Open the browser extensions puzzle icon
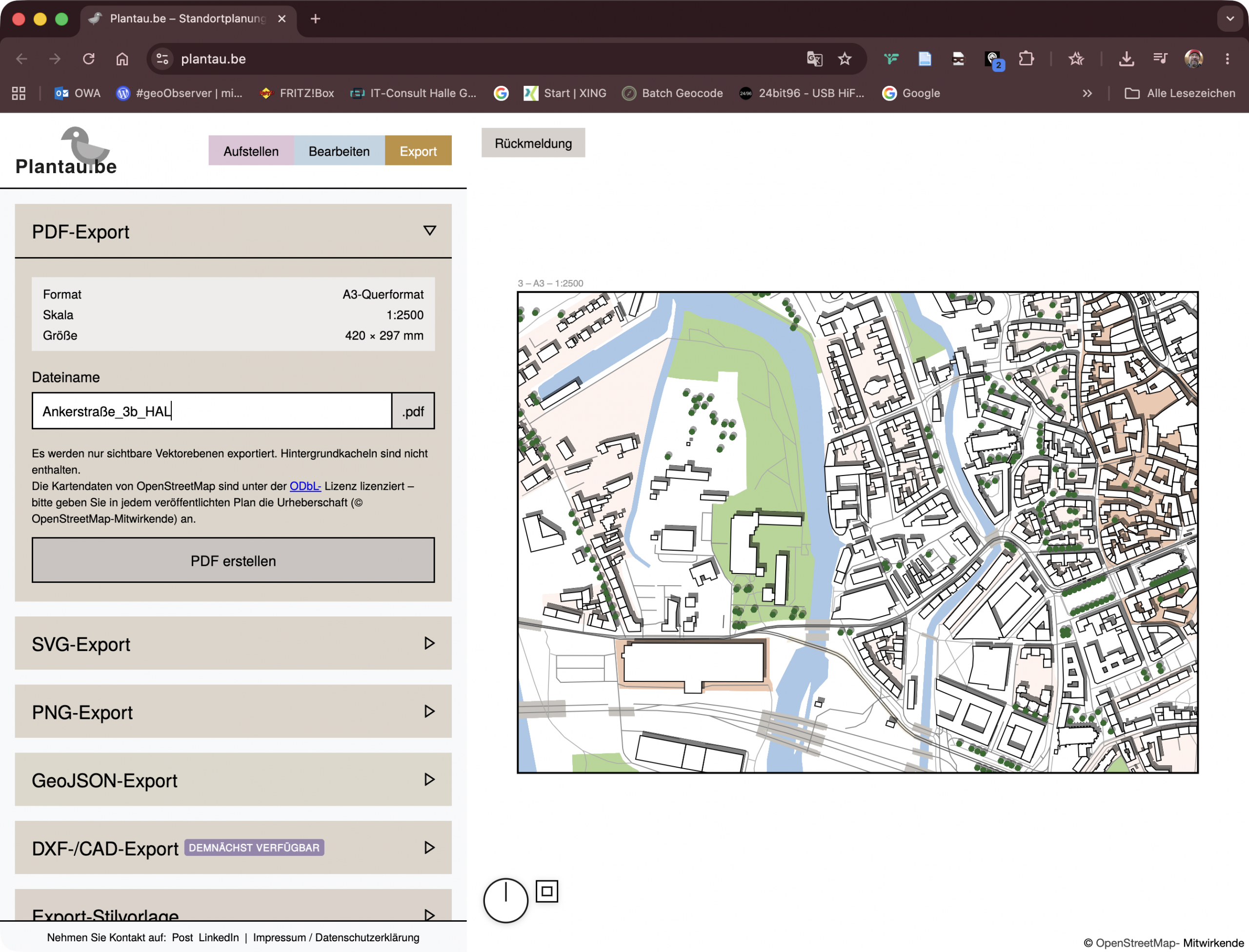Screen dimensions: 1249x952 coord(1026,59)
